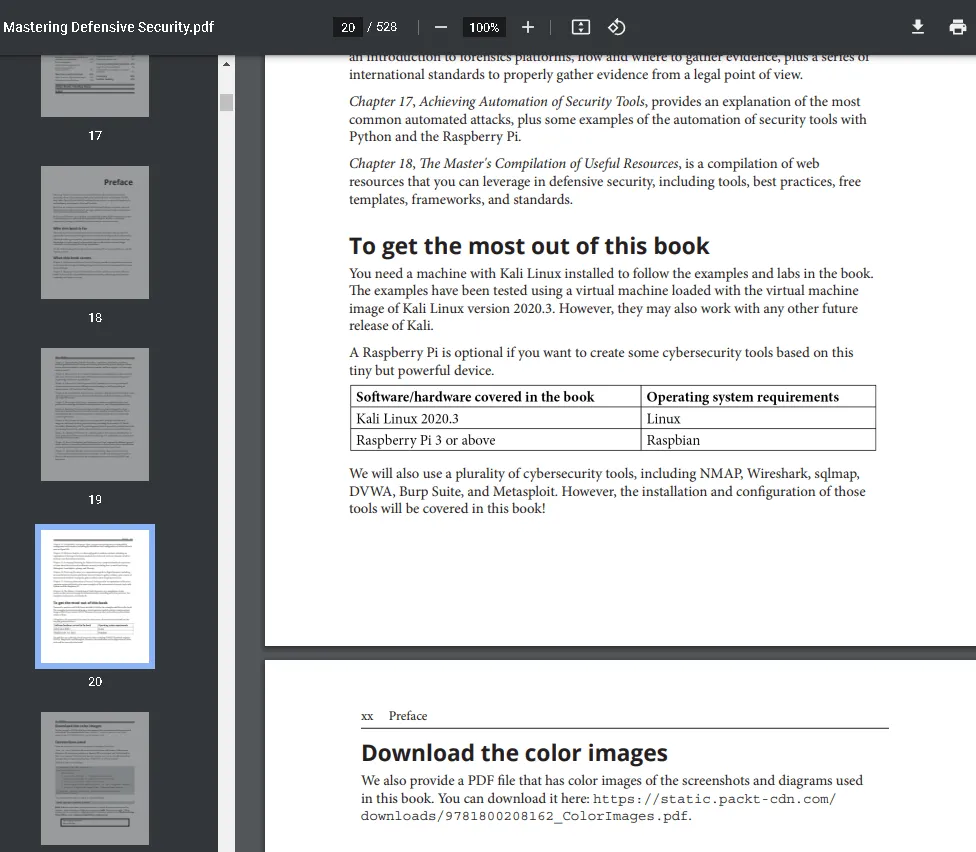
Task: Click the Kali Linux 2020.3 table cell
Action: point(408,419)
